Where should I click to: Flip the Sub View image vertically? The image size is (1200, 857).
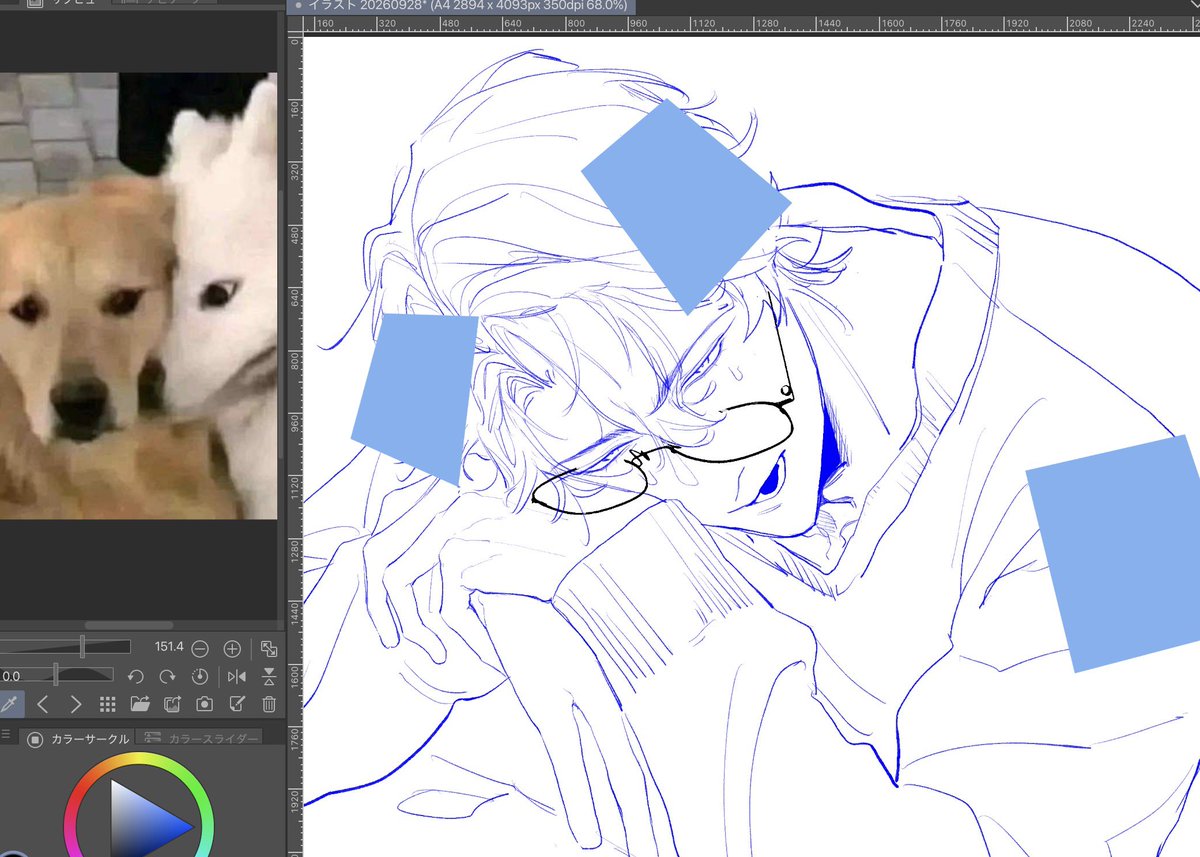coord(268,676)
